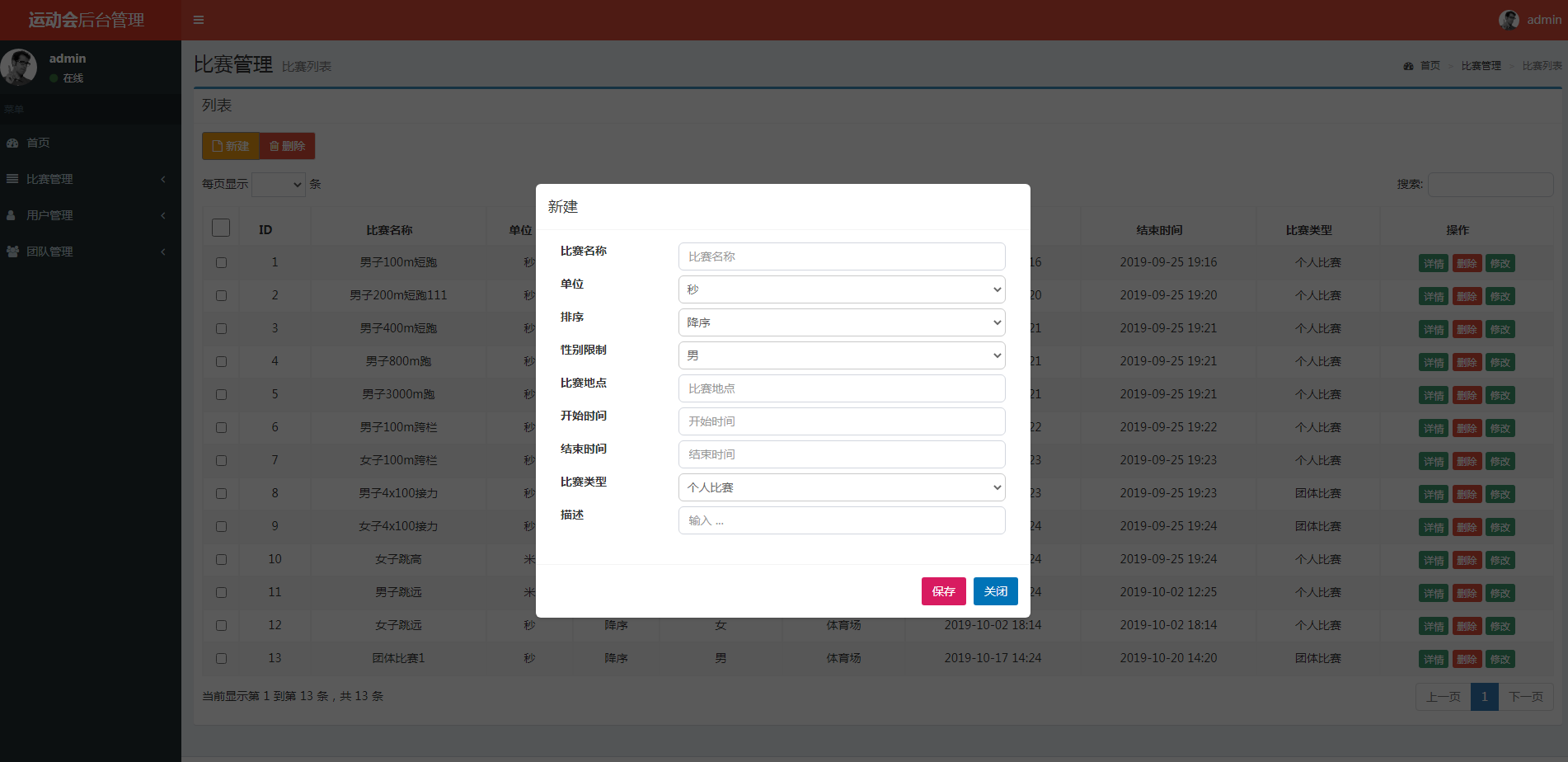Click 详情 for row 1
Image resolution: width=1568 pixels, height=762 pixels.
(x=1434, y=264)
